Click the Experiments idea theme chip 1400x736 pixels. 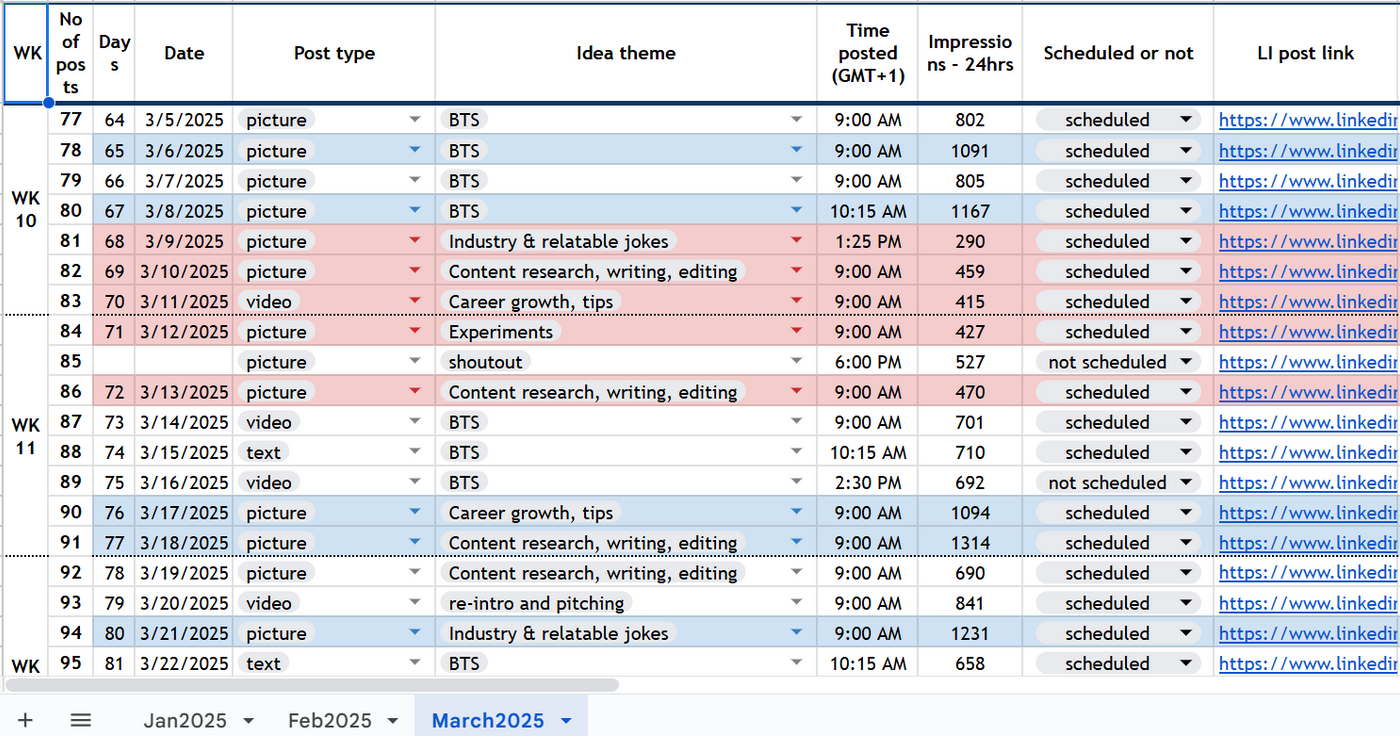point(500,332)
